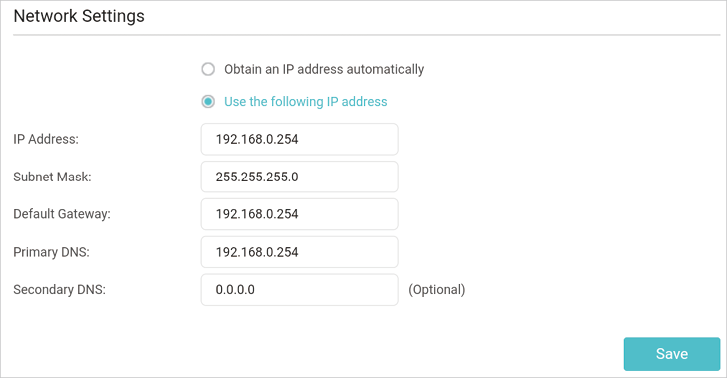727x378 pixels.
Task: Click the 'Default Gateway:' field label
Action: coord(62,214)
